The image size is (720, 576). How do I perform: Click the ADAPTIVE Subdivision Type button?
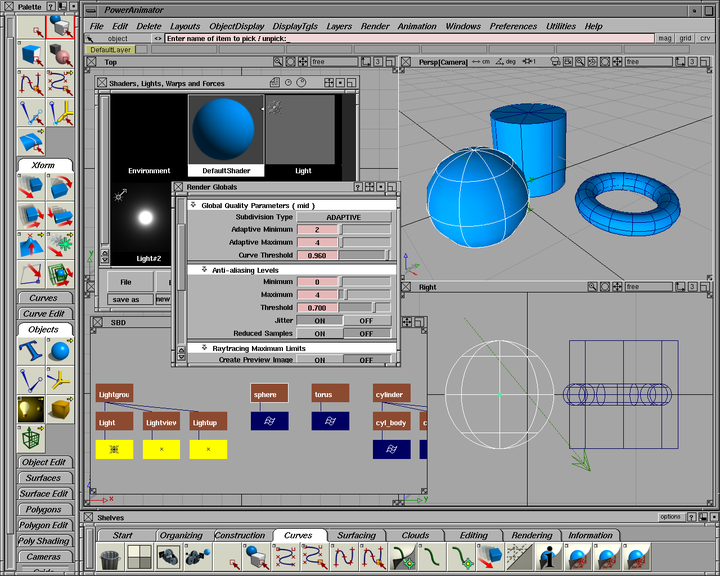click(343, 217)
